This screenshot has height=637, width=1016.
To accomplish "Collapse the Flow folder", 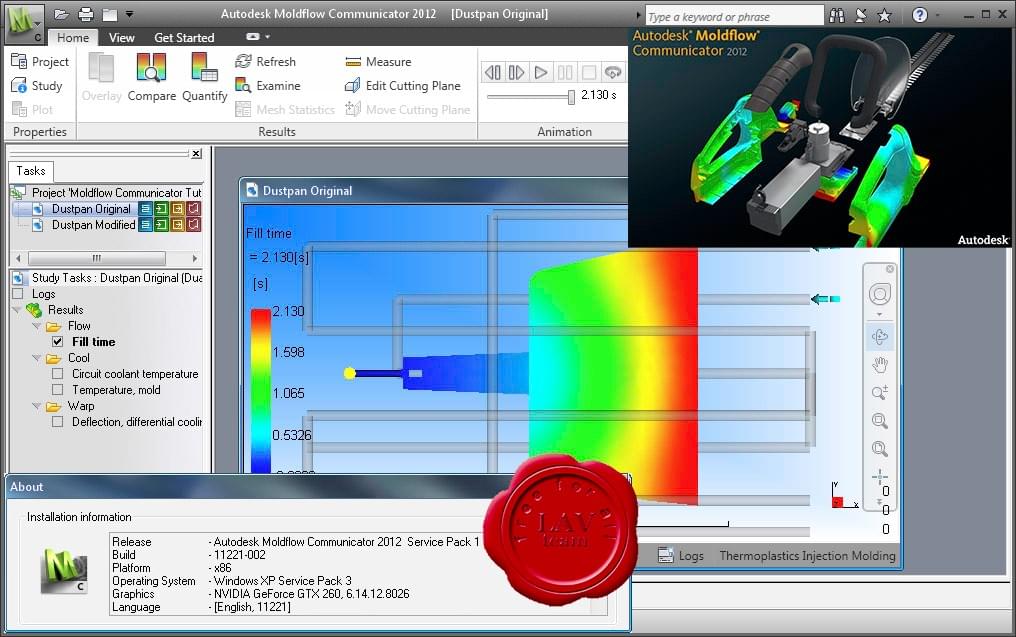I will [36, 326].
